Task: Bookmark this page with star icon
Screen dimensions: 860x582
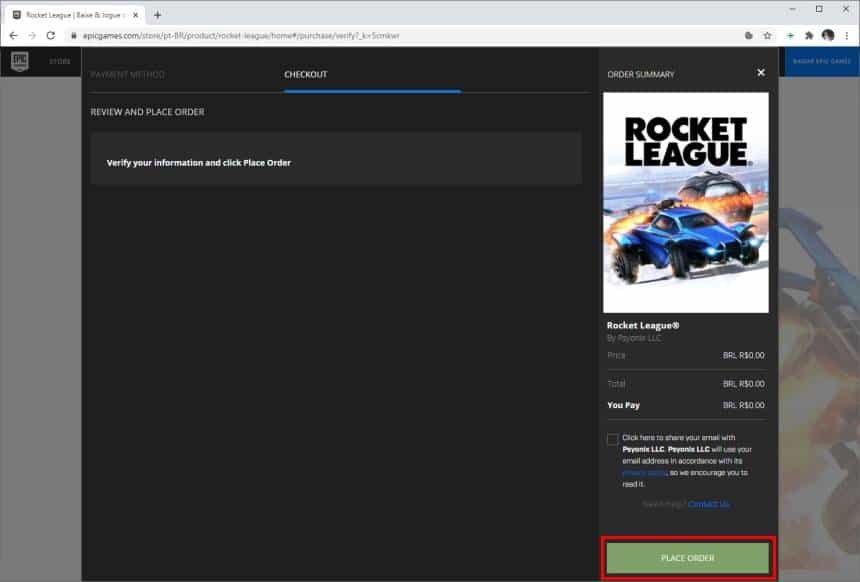Action: point(767,36)
